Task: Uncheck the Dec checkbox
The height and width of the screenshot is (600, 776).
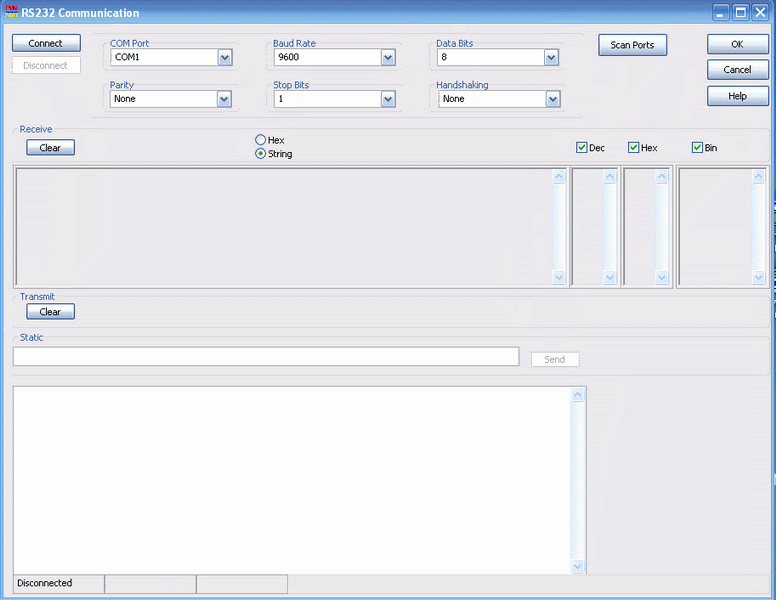Action: pyautogui.click(x=582, y=148)
